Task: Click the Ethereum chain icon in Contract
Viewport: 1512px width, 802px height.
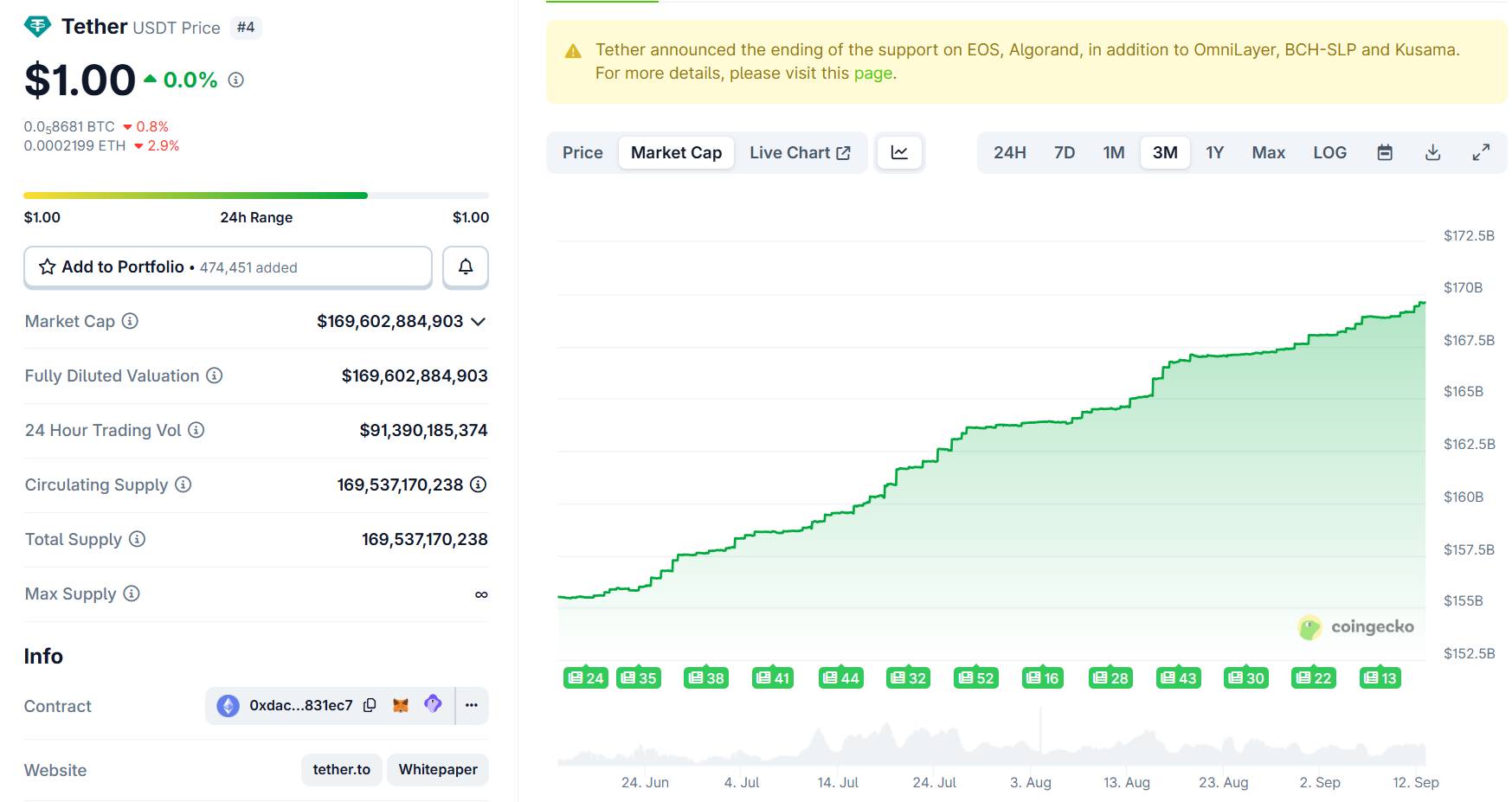Action: coord(228,706)
